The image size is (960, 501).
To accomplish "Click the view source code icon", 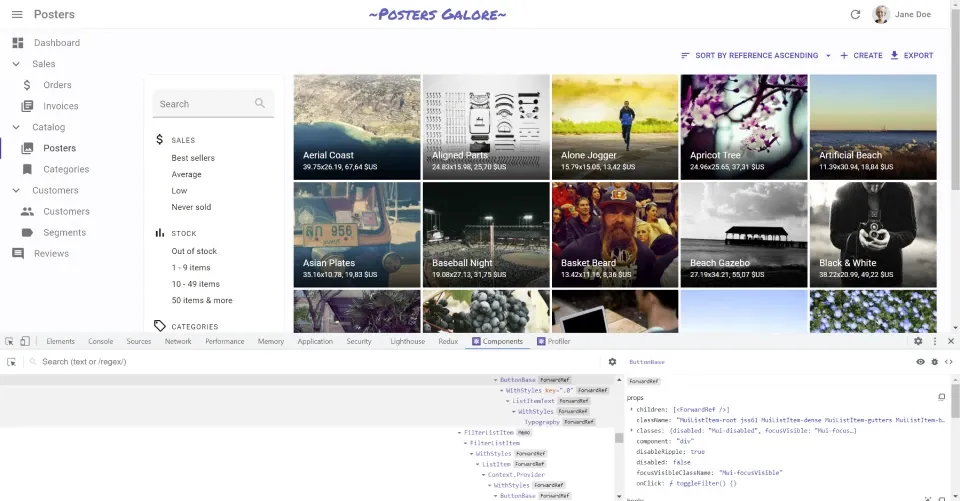I will (x=948, y=362).
